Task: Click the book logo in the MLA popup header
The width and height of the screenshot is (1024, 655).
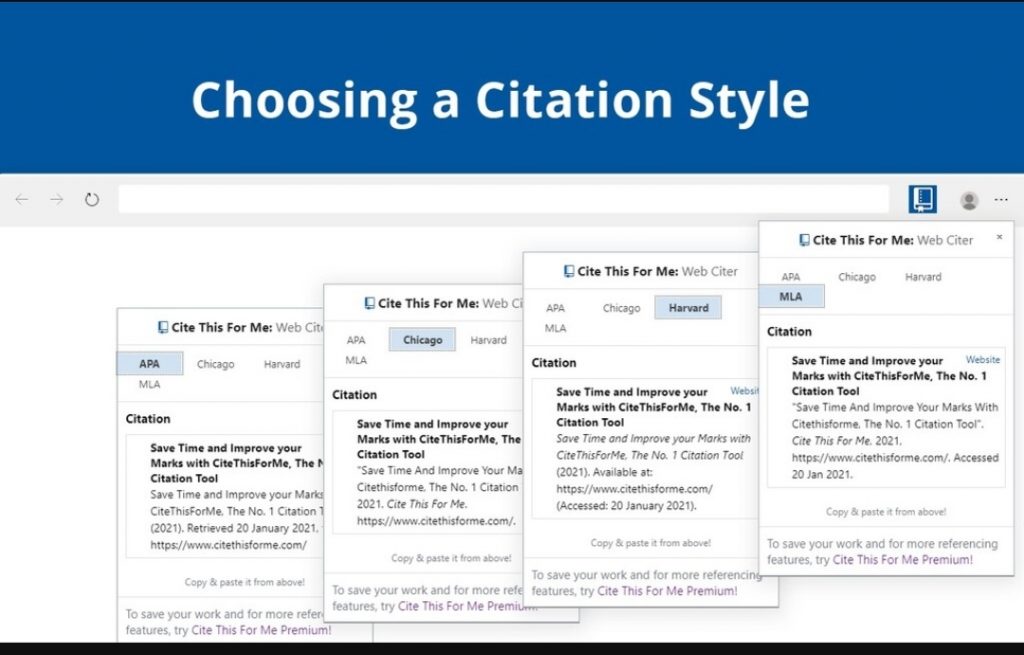Action: tap(805, 240)
